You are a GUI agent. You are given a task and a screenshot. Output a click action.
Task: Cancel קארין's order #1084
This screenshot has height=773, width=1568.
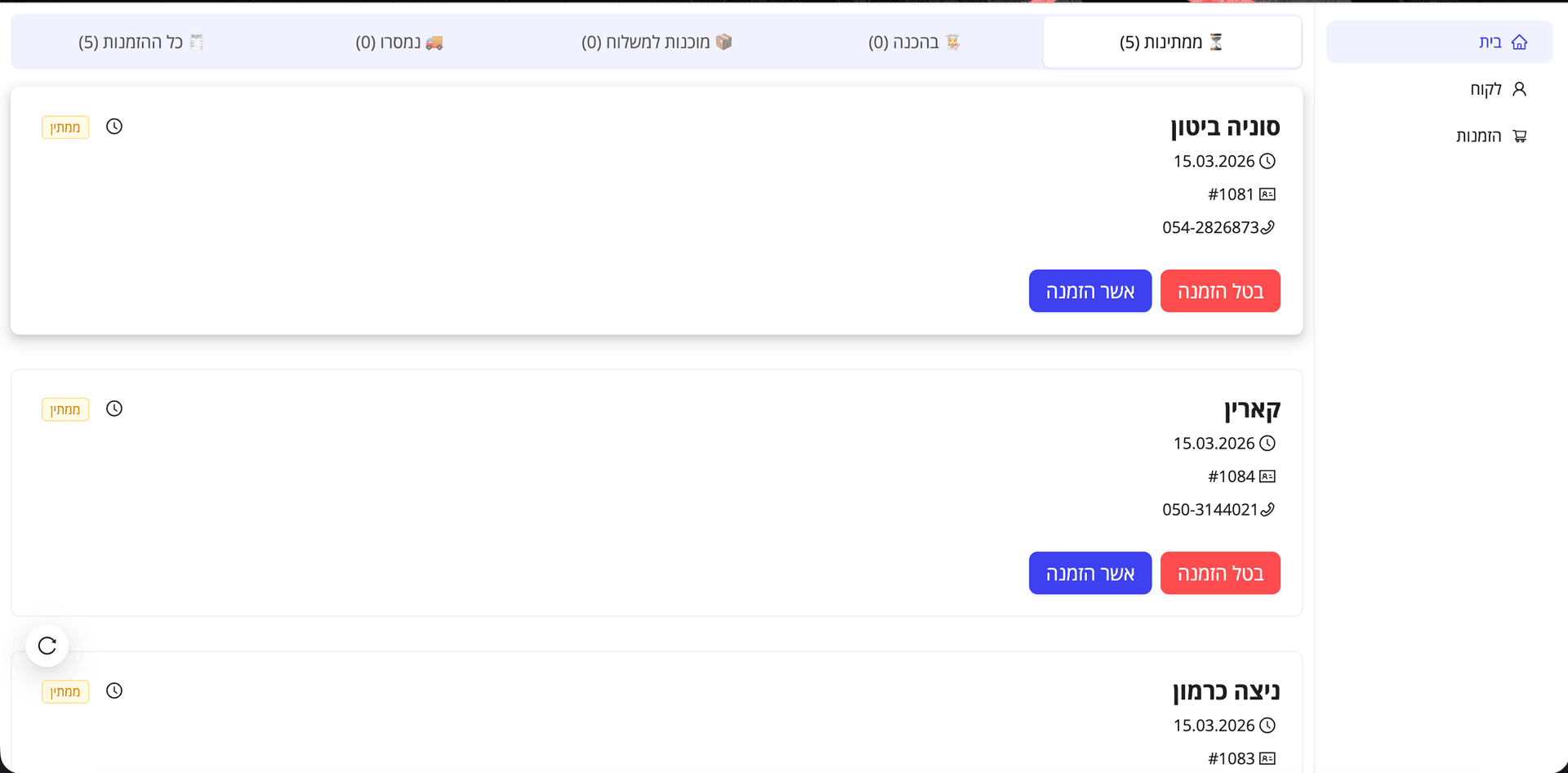point(1220,574)
